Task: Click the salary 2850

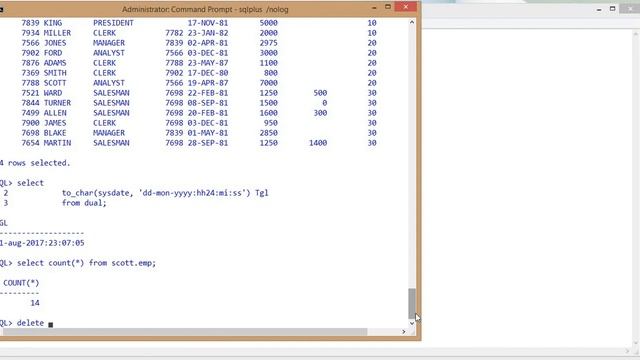Action: (x=269, y=133)
